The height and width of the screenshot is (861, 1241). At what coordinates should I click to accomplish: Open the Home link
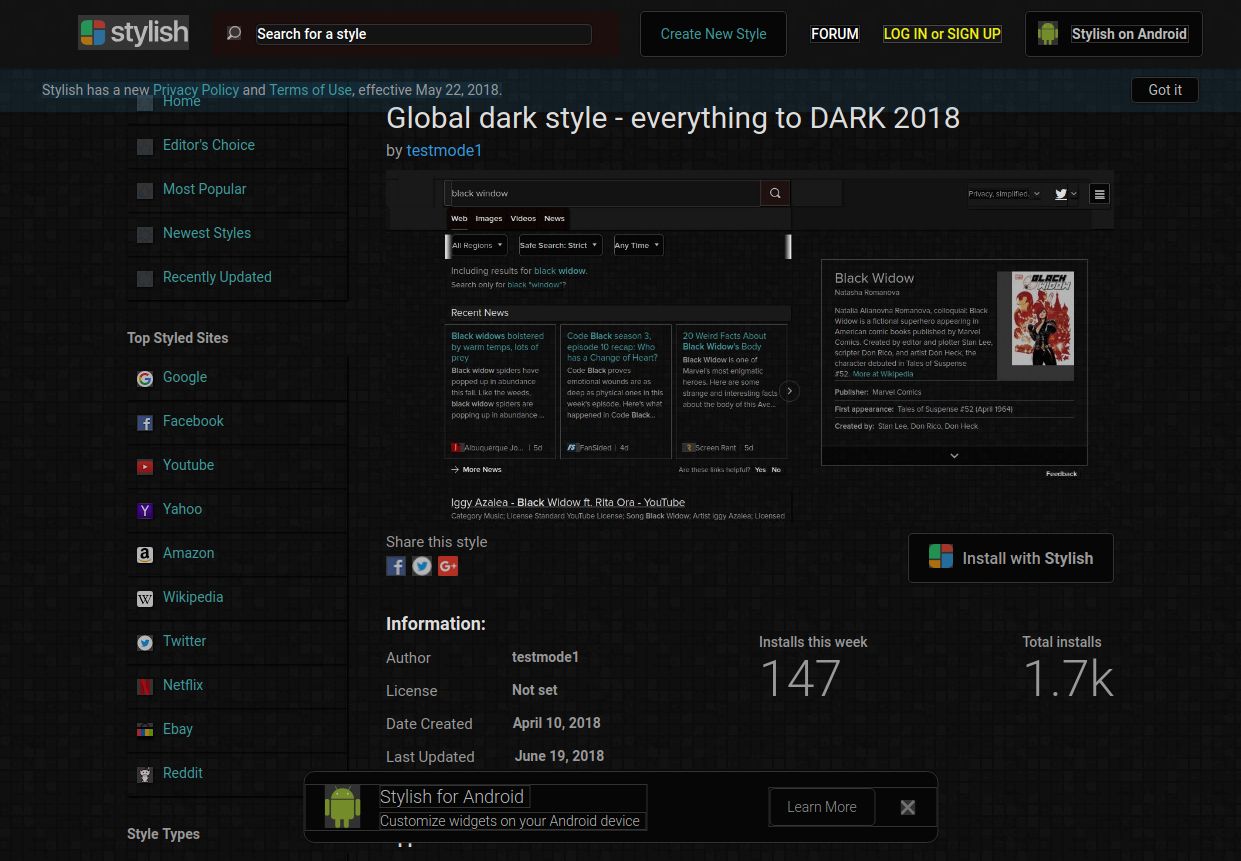pyautogui.click(x=182, y=101)
